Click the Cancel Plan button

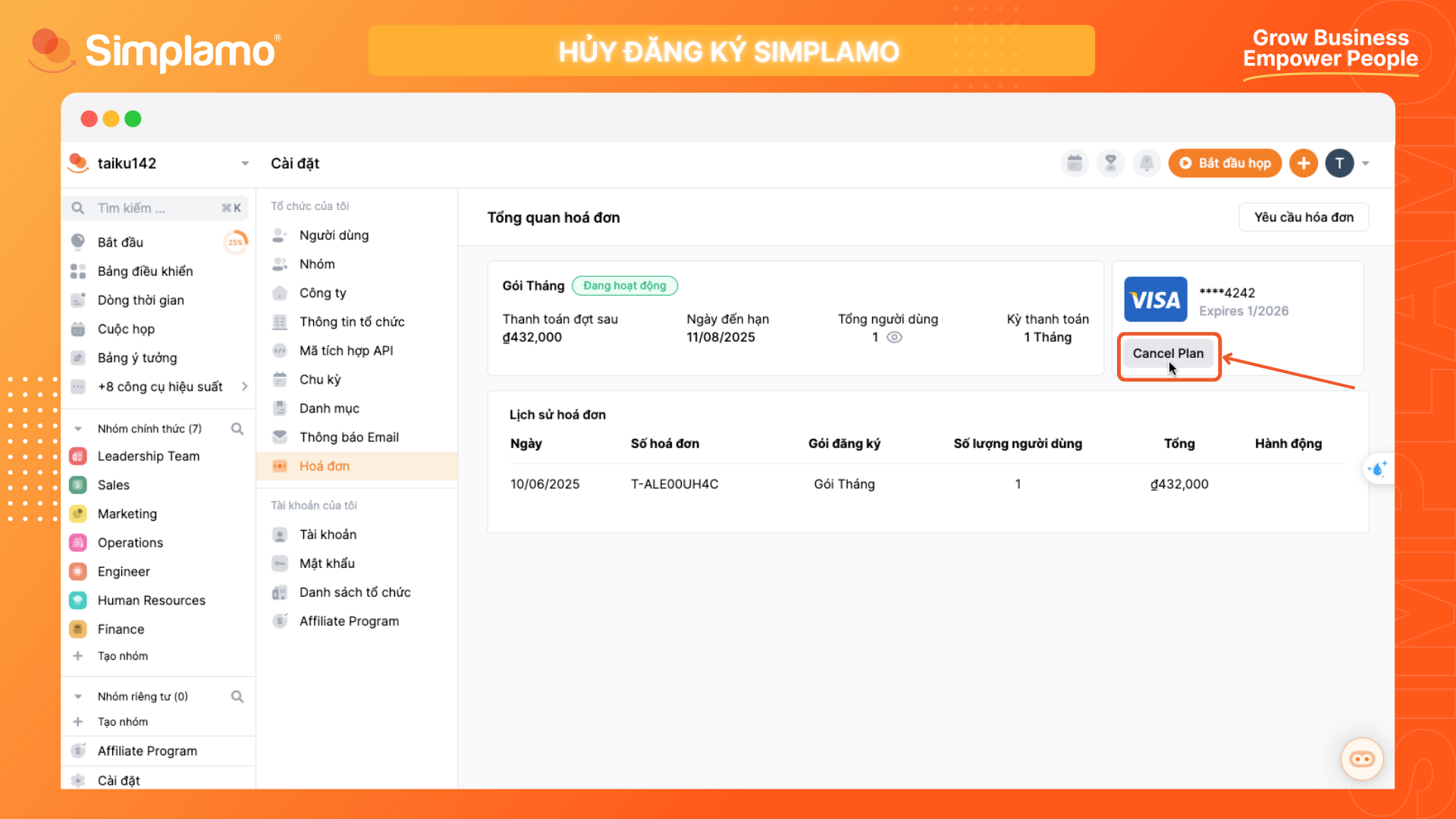pos(1168,353)
